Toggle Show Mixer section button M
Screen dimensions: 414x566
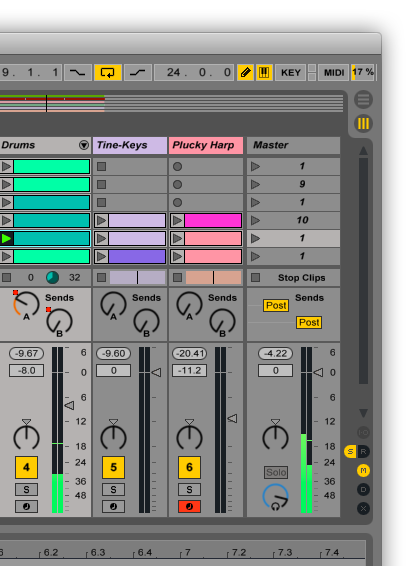coord(363,470)
